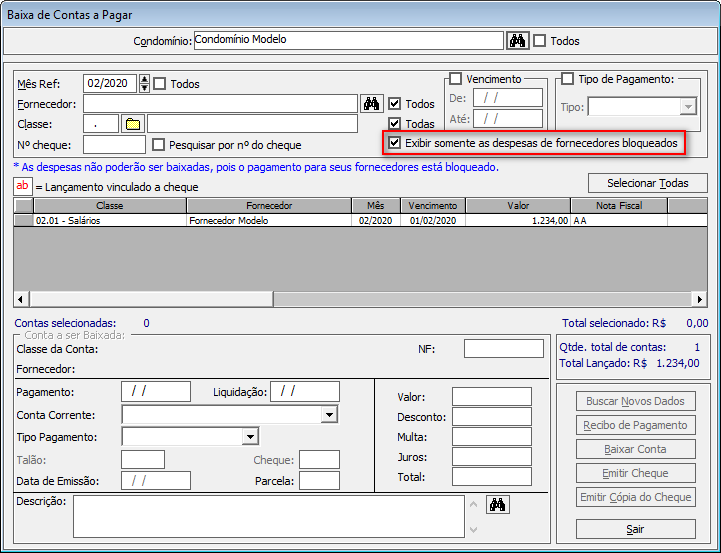This screenshot has width=721, height=553.
Task: Click the Juros amount field
Action: [x=492, y=457]
